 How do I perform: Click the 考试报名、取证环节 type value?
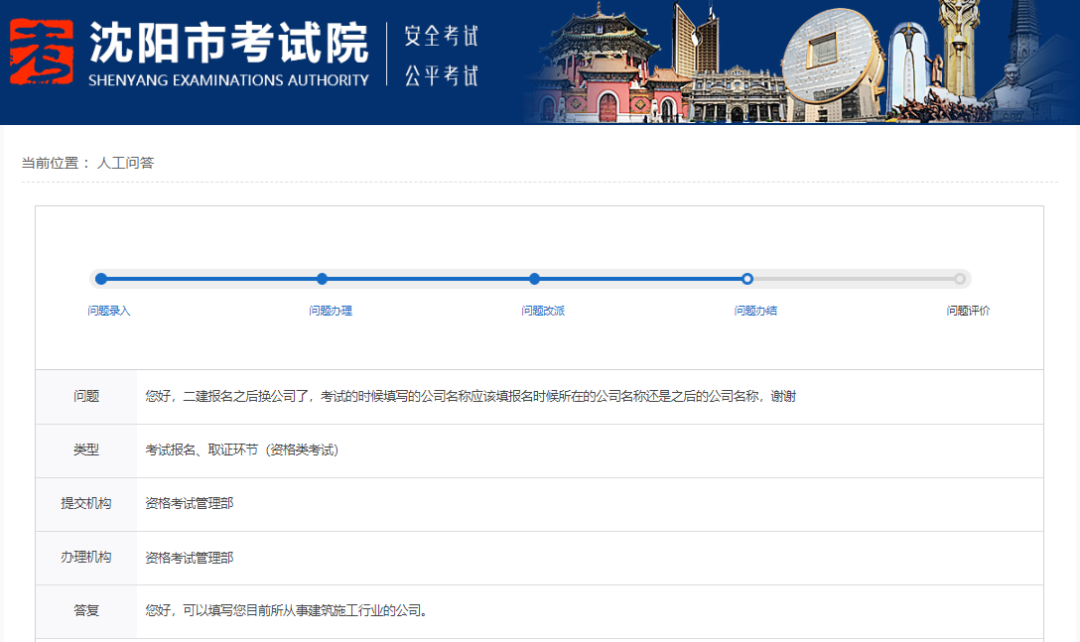coord(242,451)
